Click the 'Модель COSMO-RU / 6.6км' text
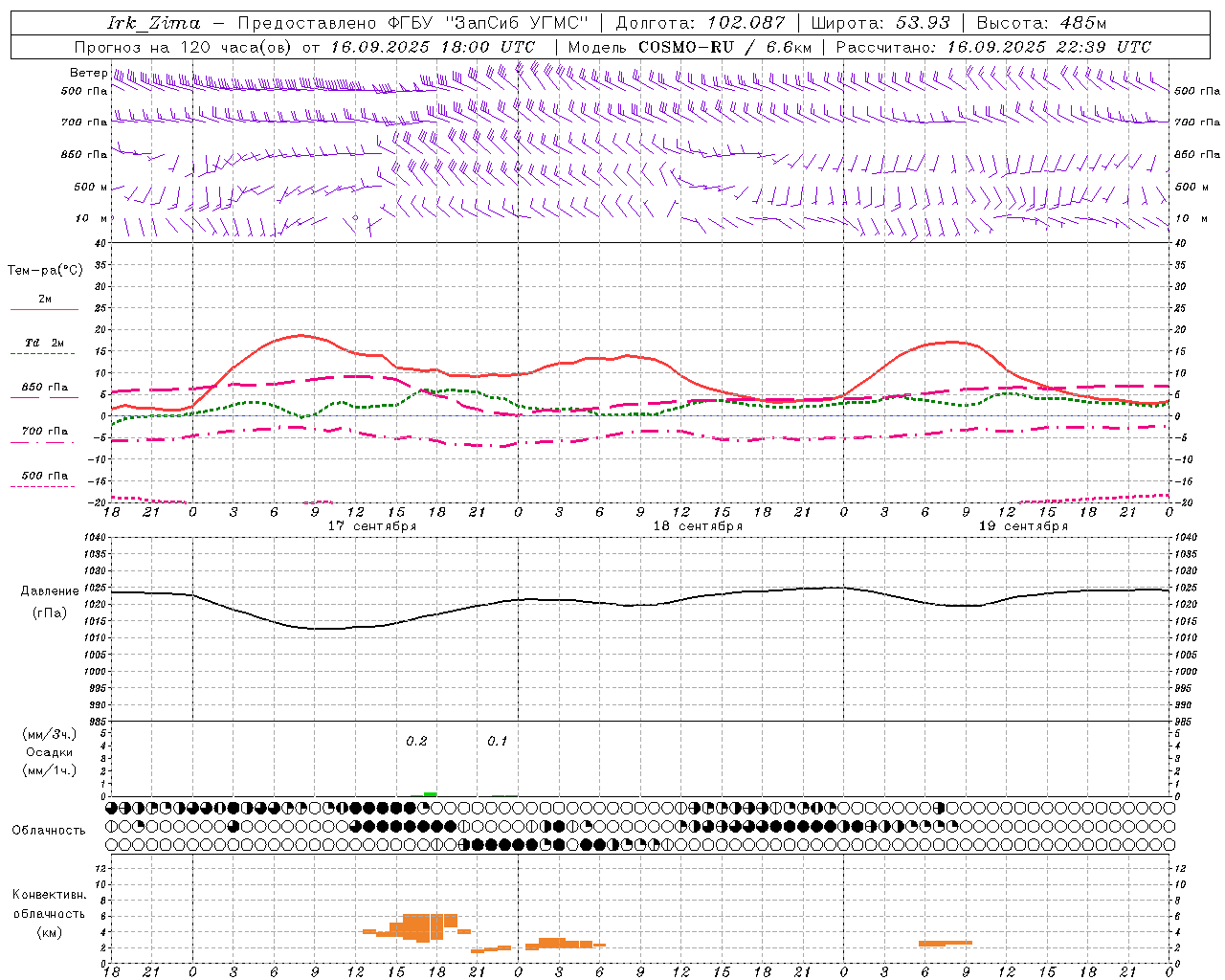Image resolution: width=1225 pixels, height=980 pixels. coord(690,47)
